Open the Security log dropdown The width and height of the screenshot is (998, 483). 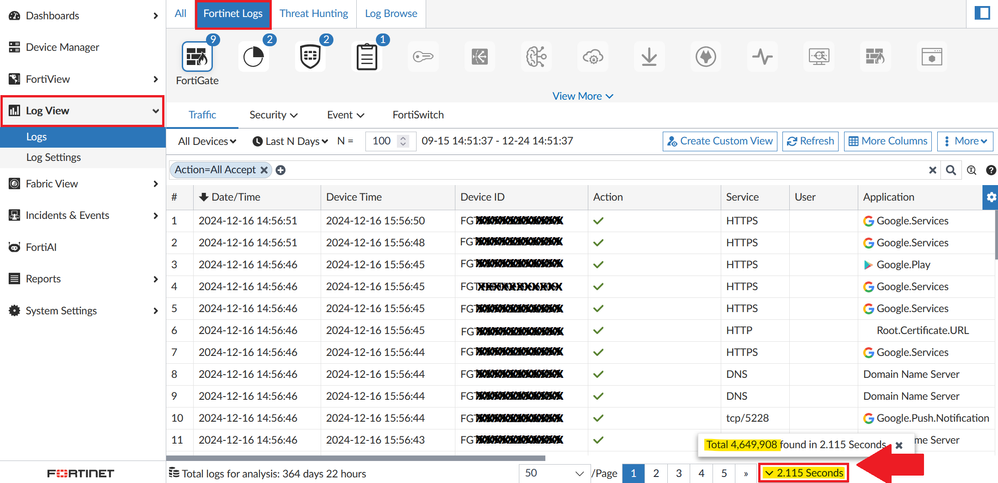pos(274,115)
